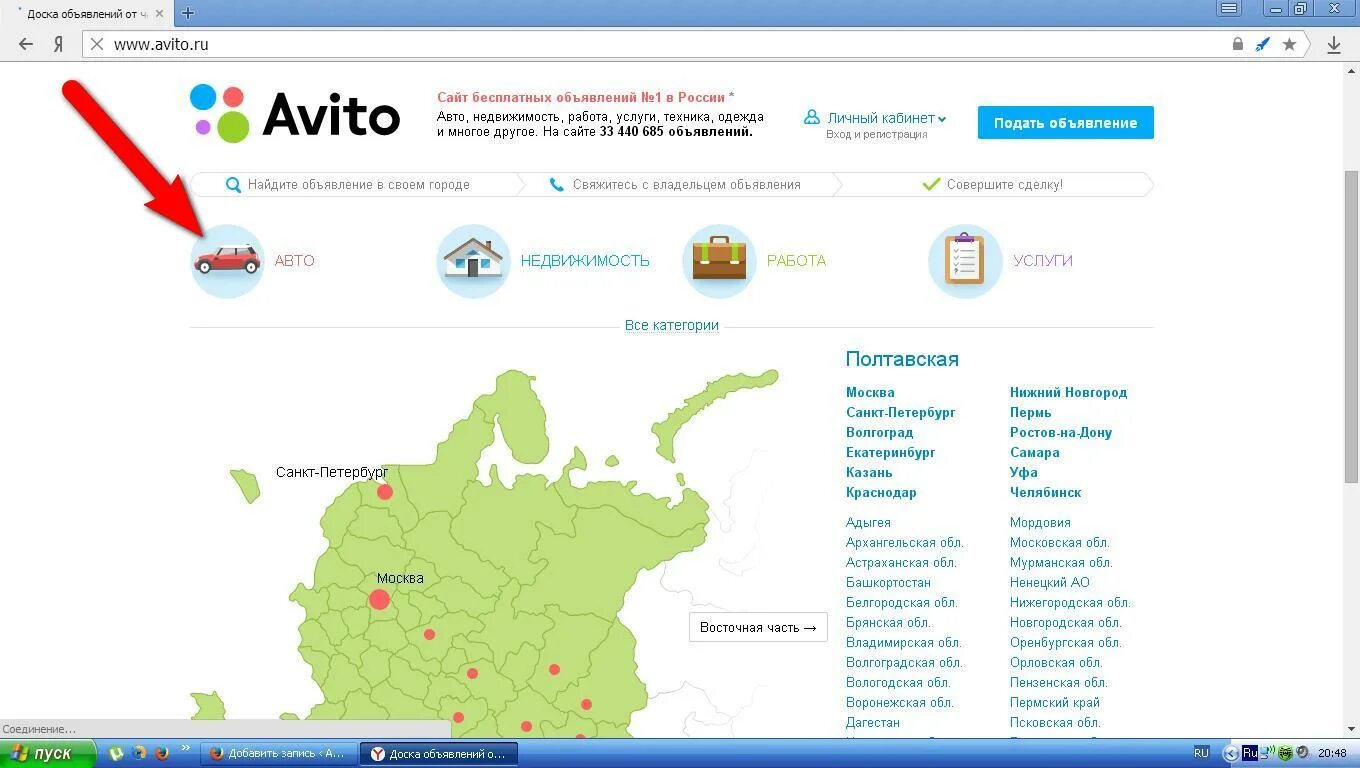Click the Недвижимость category label
The image size is (1360, 768).
tap(585, 261)
